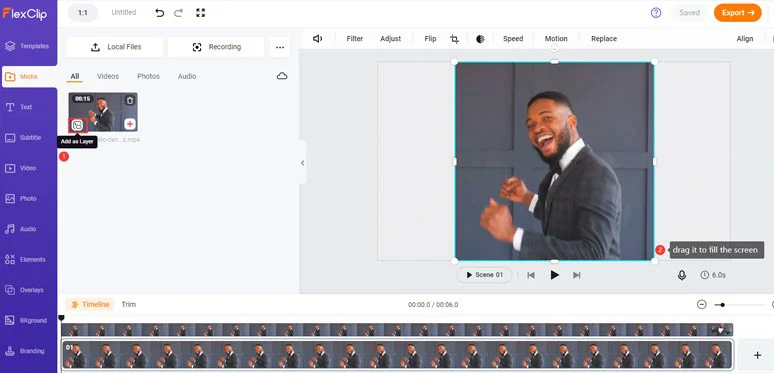The image size is (774, 373).
Task: Redo the last action
Action: pyautogui.click(x=178, y=13)
